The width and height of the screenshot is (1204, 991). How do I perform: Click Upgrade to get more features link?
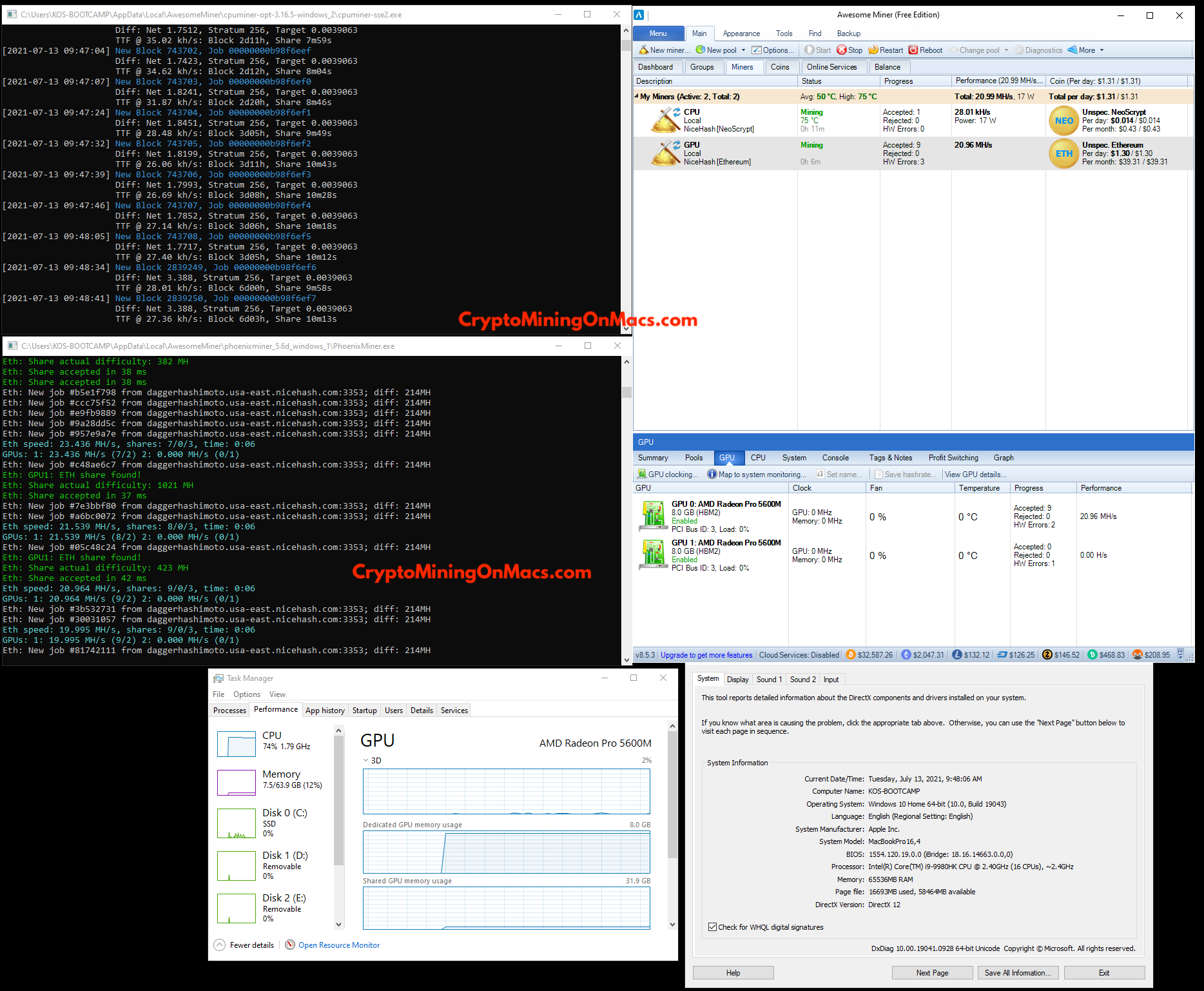tap(706, 655)
